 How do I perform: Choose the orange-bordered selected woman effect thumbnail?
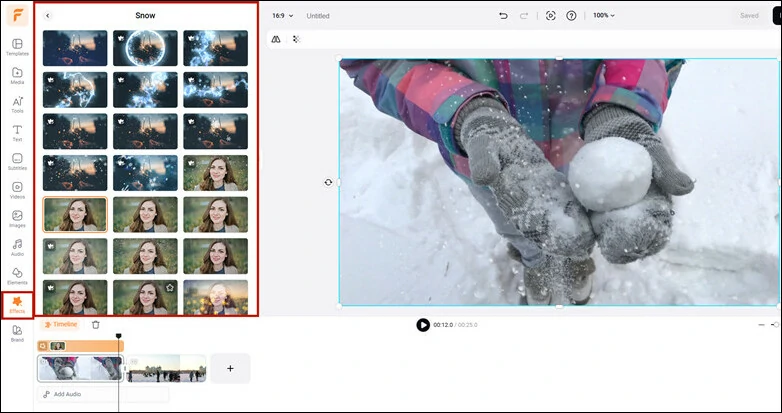click(75, 214)
